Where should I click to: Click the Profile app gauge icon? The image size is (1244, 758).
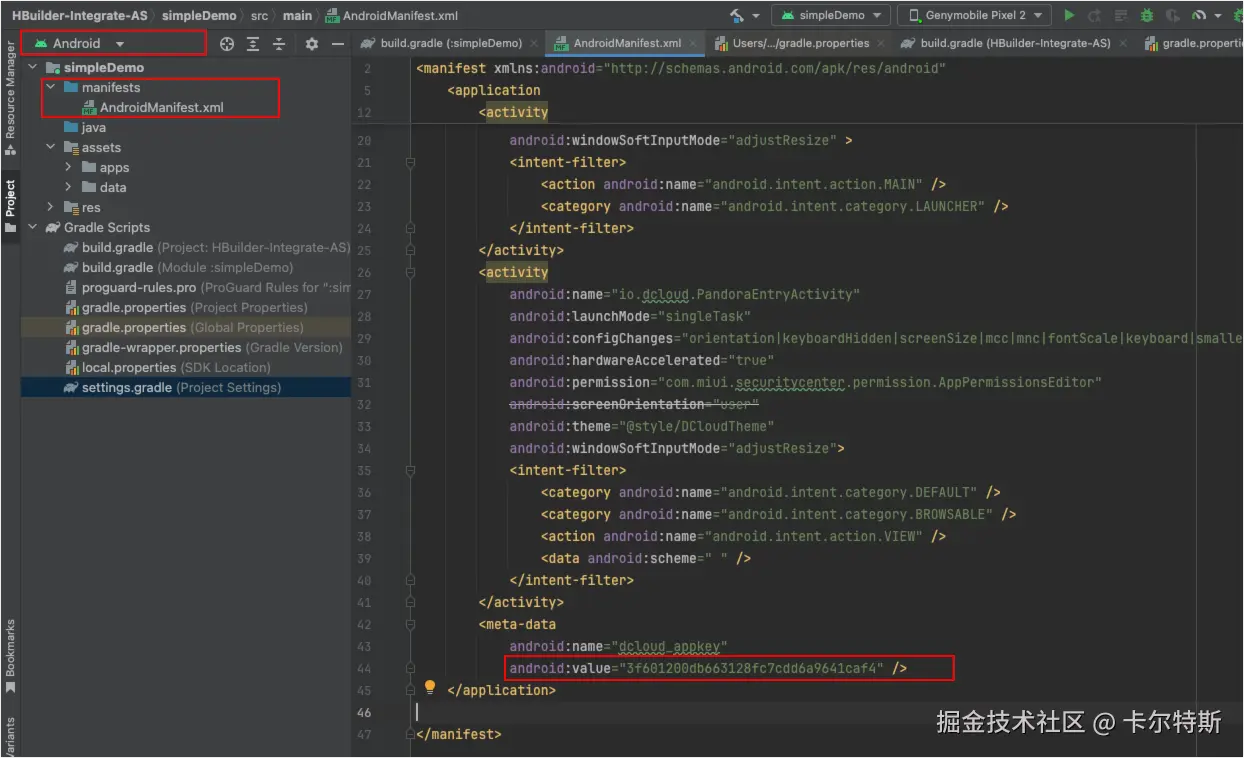[x=1199, y=15]
